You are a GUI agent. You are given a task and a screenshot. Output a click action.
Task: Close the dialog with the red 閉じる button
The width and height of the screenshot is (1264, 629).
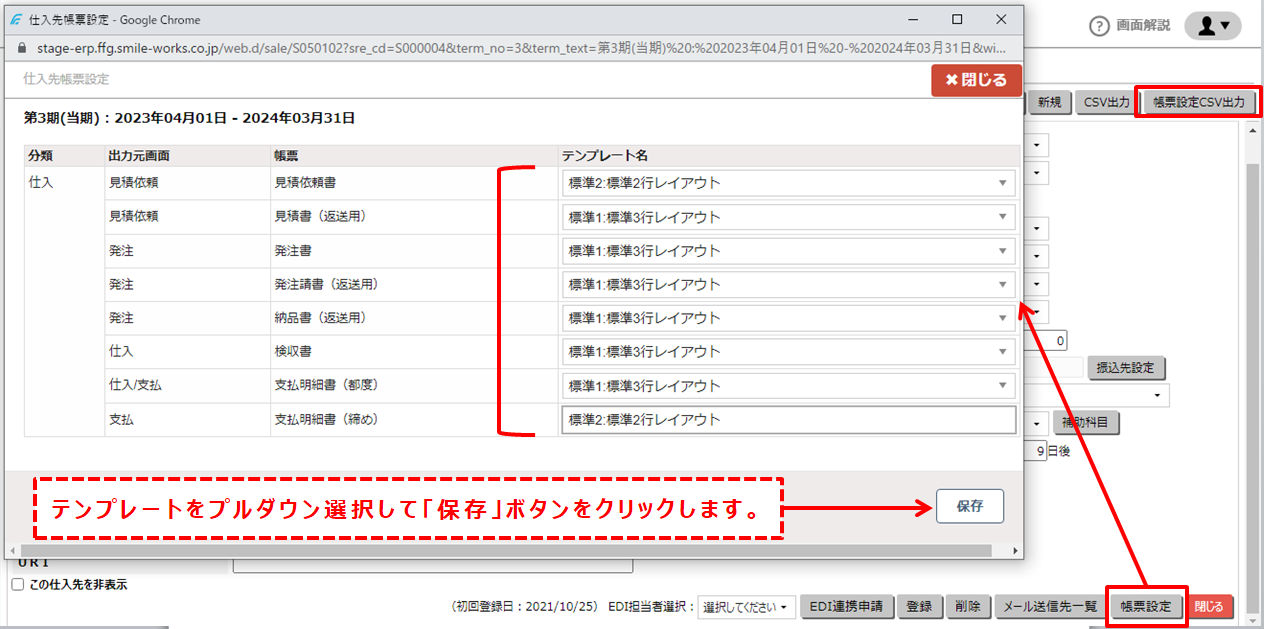click(x=976, y=80)
